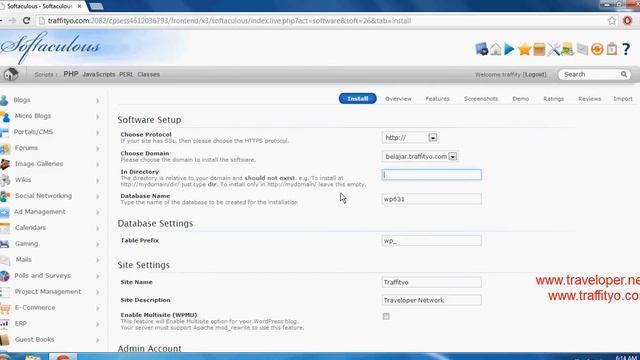
Task: Click the Guest Books category icon
Action: click(x=4, y=340)
